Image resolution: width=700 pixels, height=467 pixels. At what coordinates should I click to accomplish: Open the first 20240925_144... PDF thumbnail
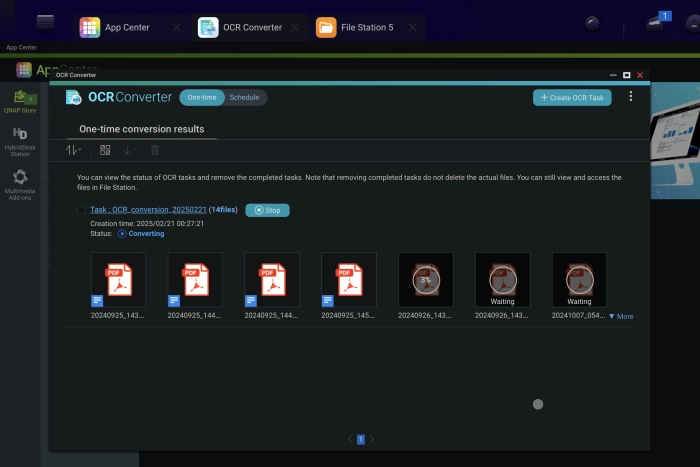click(x=195, y=279)
